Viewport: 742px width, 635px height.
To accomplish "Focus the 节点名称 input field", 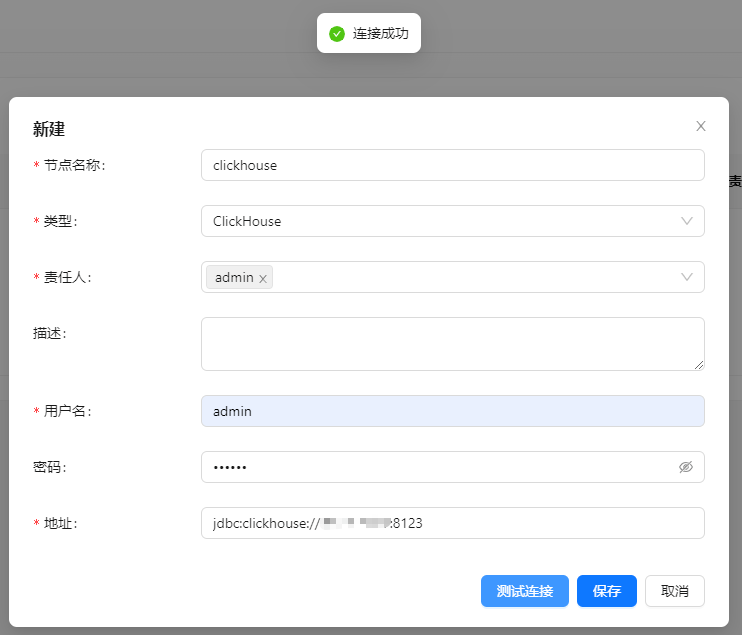I will pos(452,165).
